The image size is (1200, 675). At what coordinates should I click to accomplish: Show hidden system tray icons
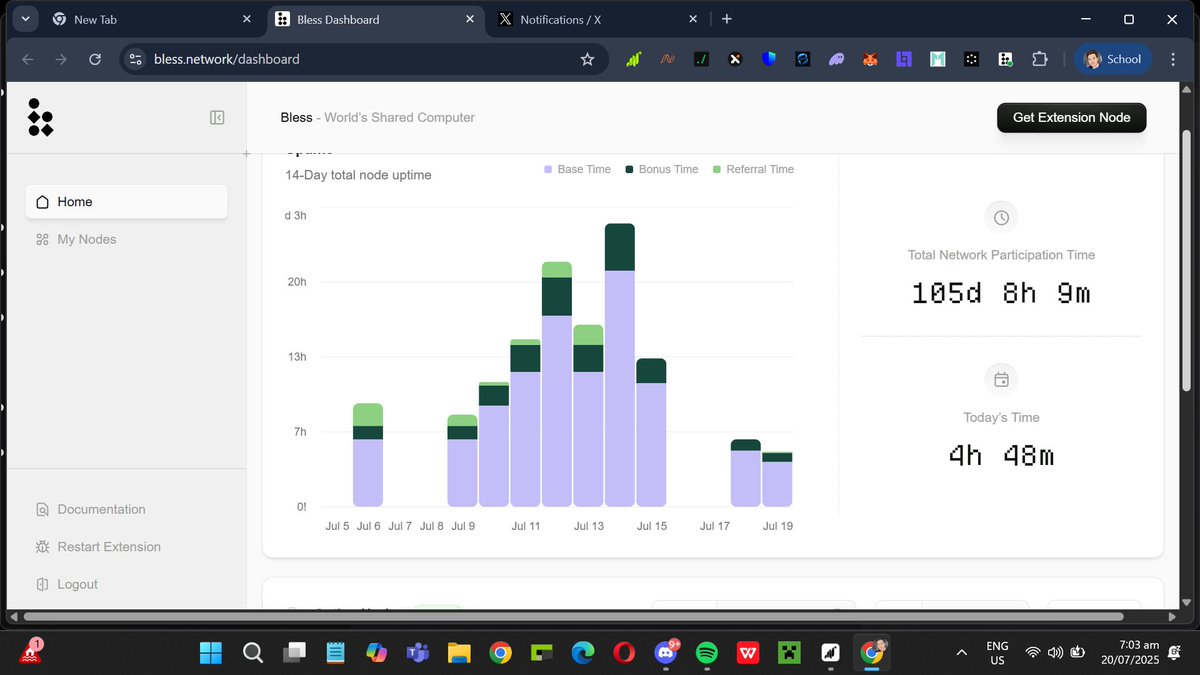tap(961, 653)
